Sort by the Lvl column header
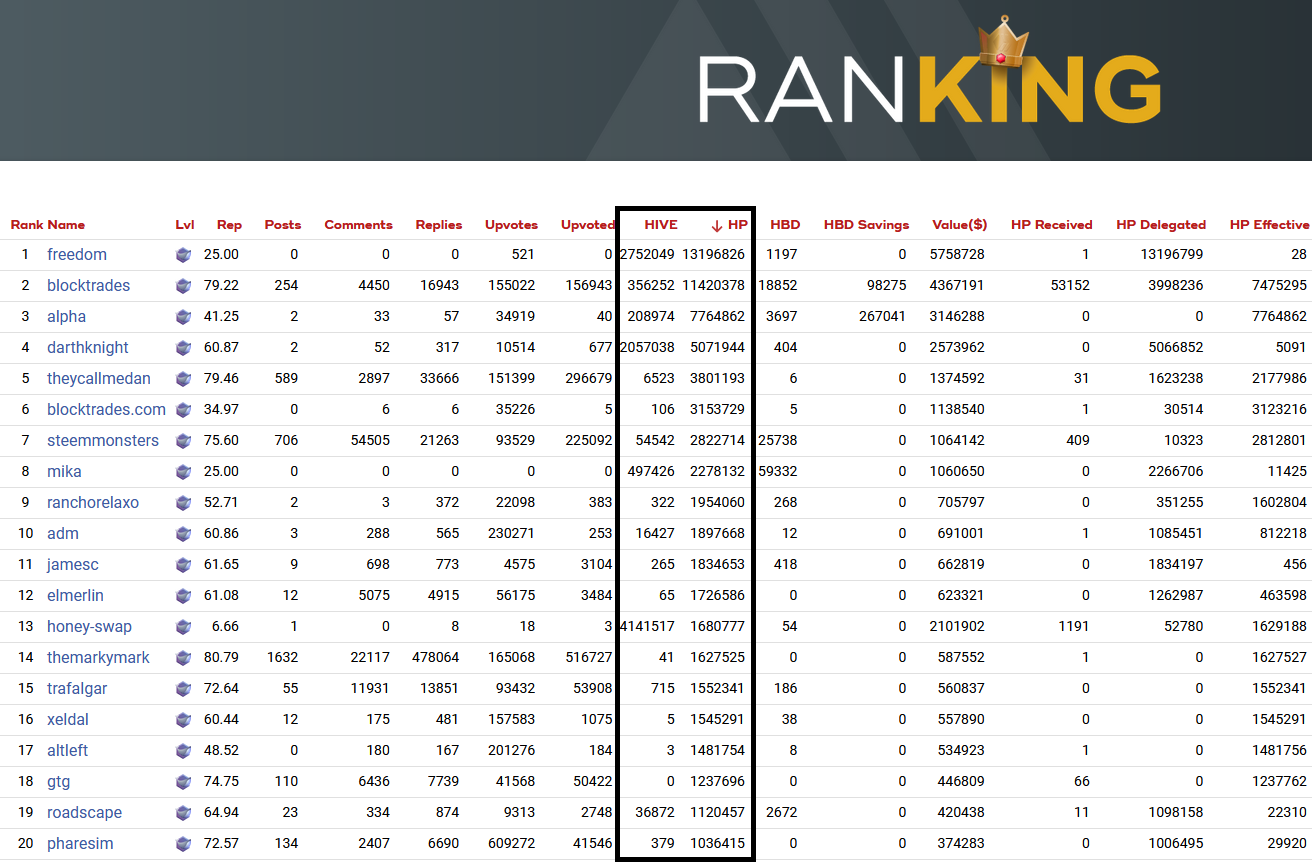Viewport: 1312px width, 864px height. tap(184, 225)
